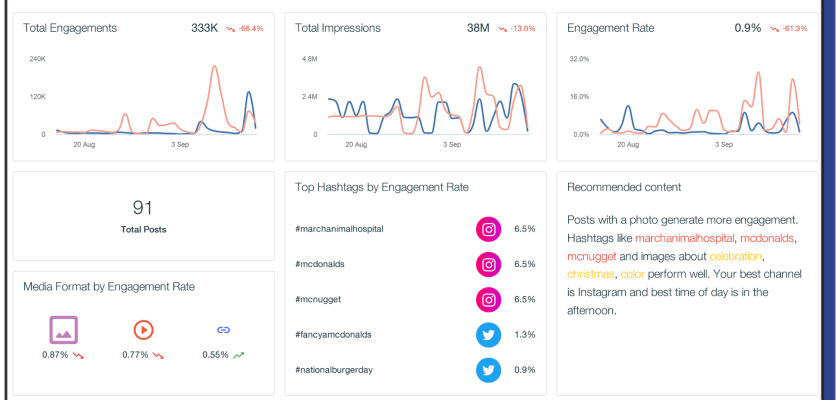Viewport: 840px width, 400px height.
Task: Click the #nationalburgerday hashtag row label
Action: (x=334, y=371)
